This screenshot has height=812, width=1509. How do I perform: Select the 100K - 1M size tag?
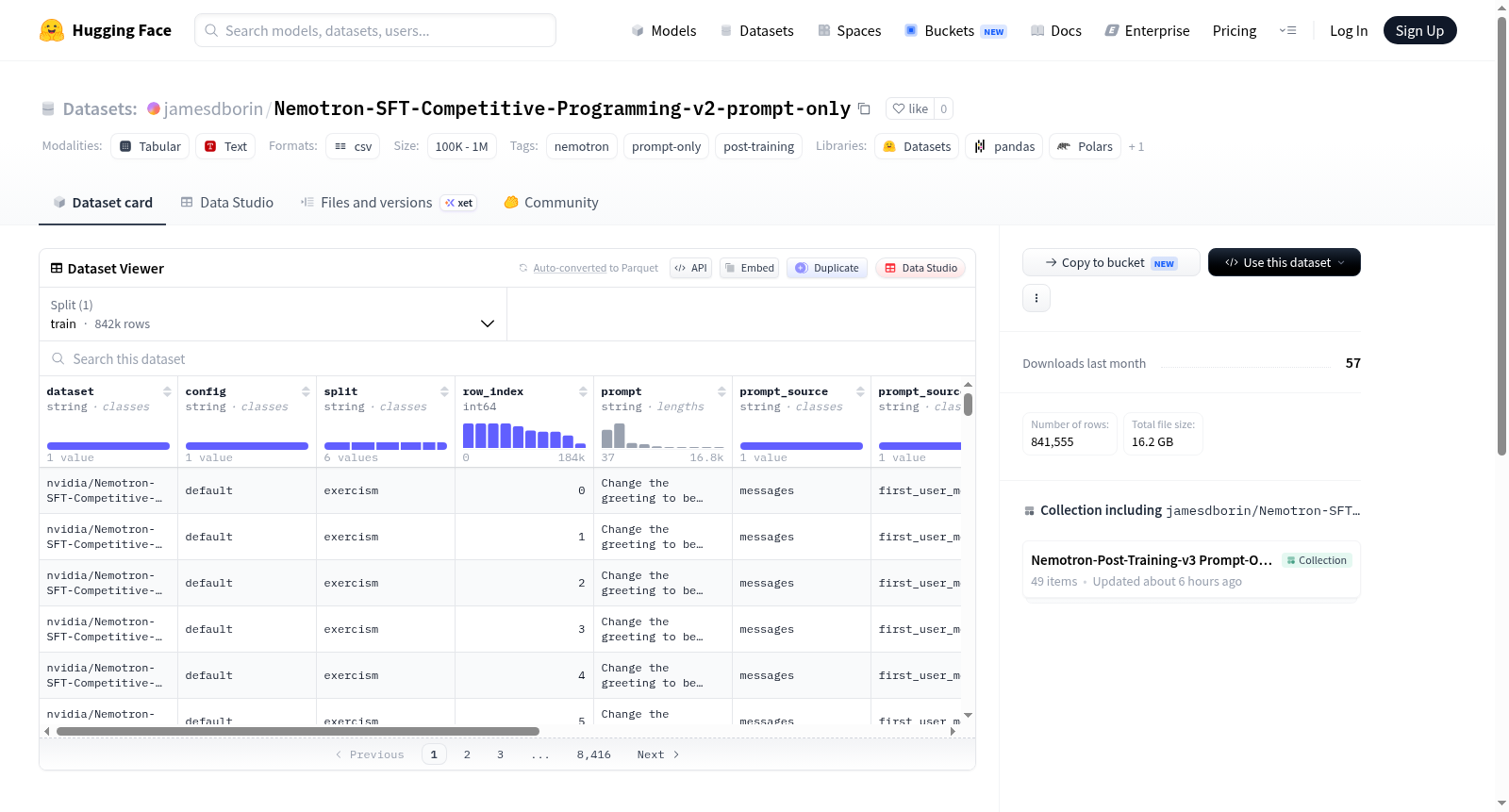(461, 146)
